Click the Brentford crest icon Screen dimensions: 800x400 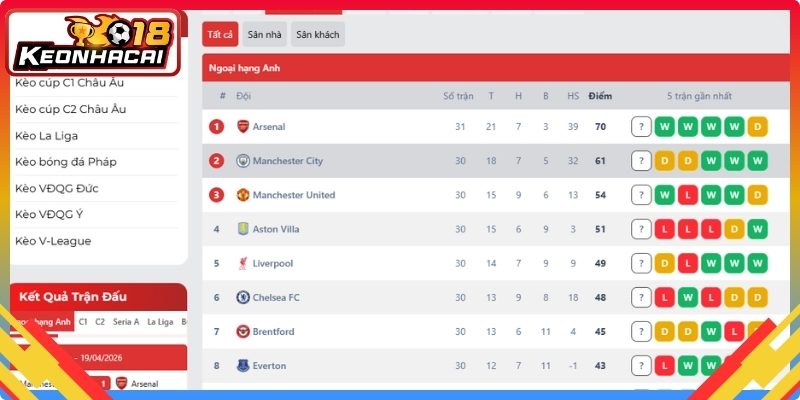click(x=243, y=332)
